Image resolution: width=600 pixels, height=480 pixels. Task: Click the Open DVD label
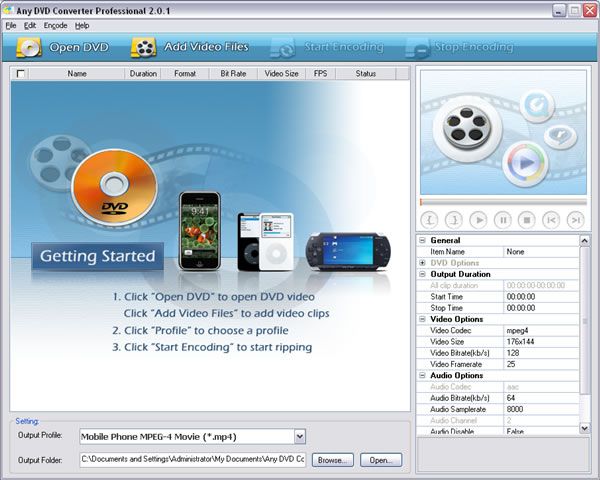point(79,47)
